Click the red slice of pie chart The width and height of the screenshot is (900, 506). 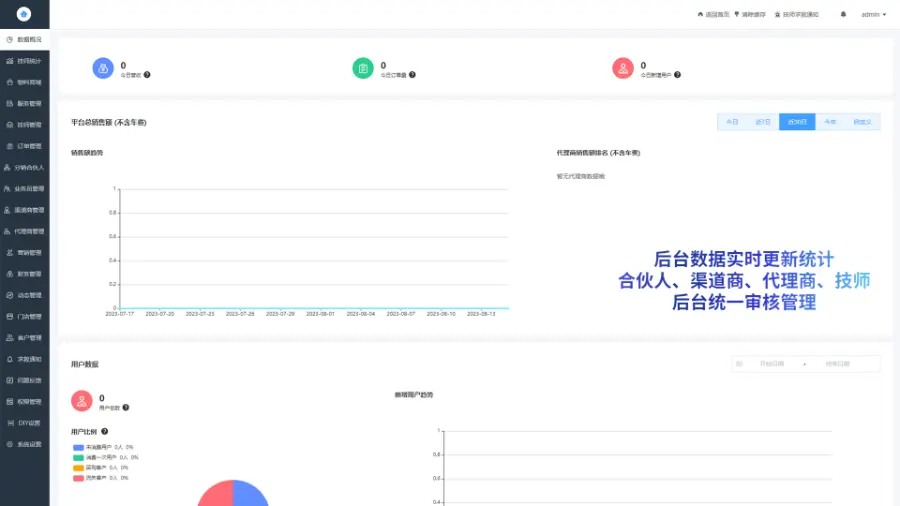coord(214,495)
